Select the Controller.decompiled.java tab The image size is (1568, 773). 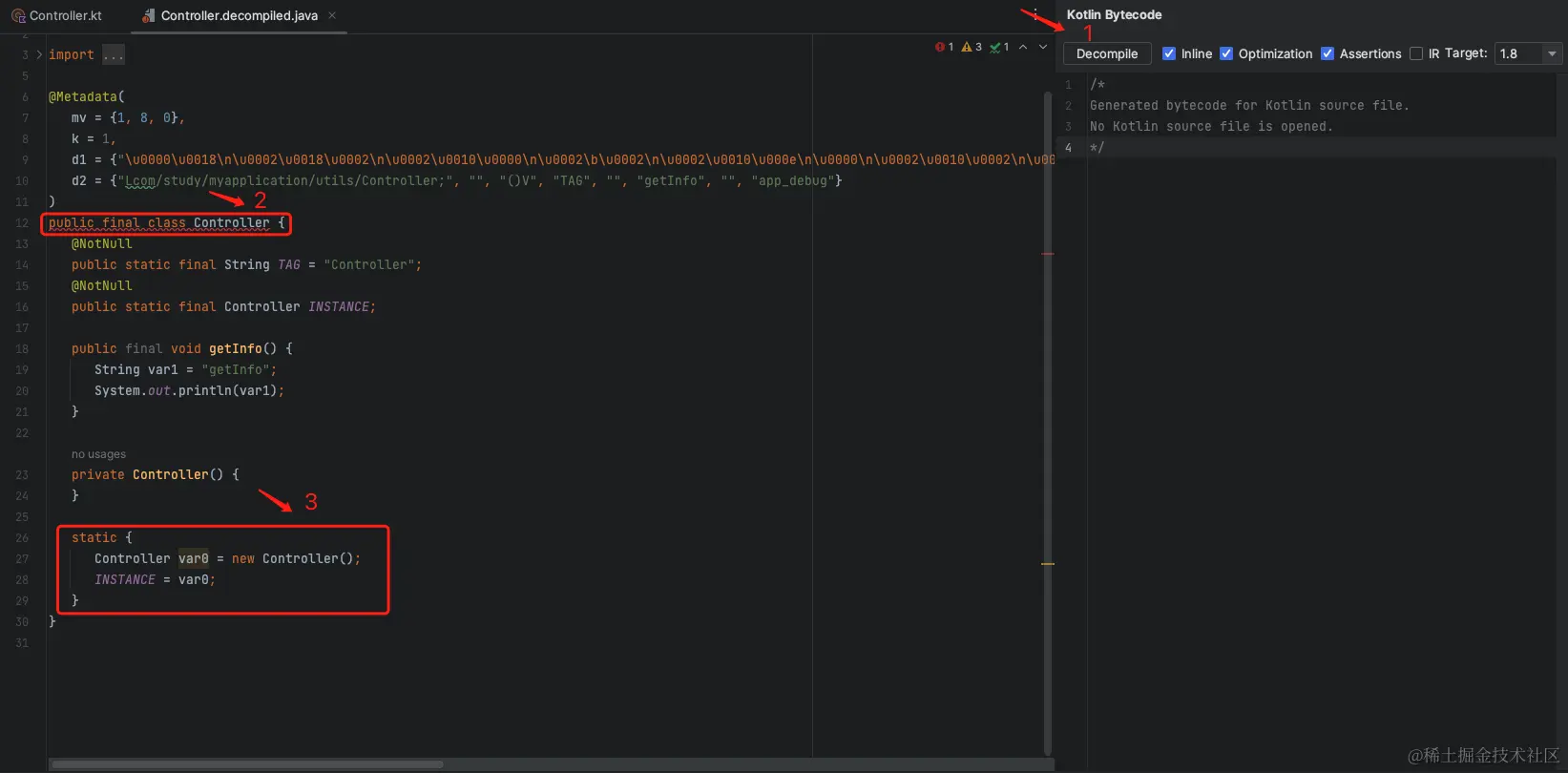pos(239,15)
